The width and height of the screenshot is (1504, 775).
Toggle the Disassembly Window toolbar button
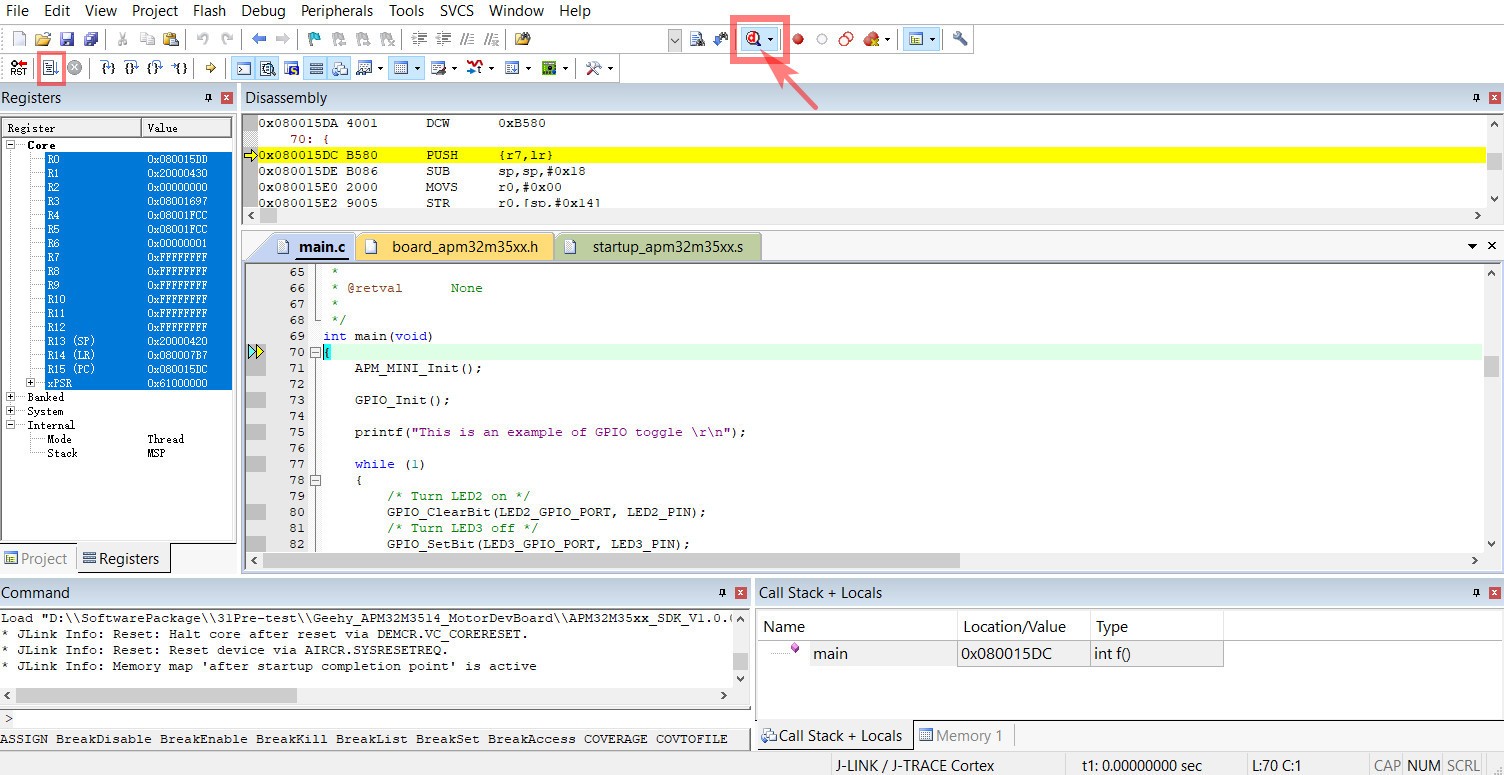click(268, 68)
